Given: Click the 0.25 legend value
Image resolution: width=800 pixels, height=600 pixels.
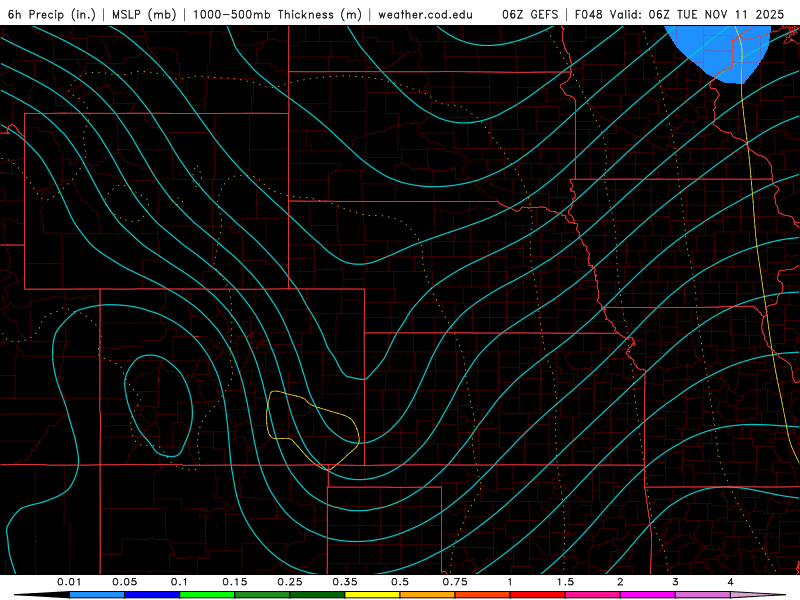Looking at the screenshot, I should (x=290, y=582).
